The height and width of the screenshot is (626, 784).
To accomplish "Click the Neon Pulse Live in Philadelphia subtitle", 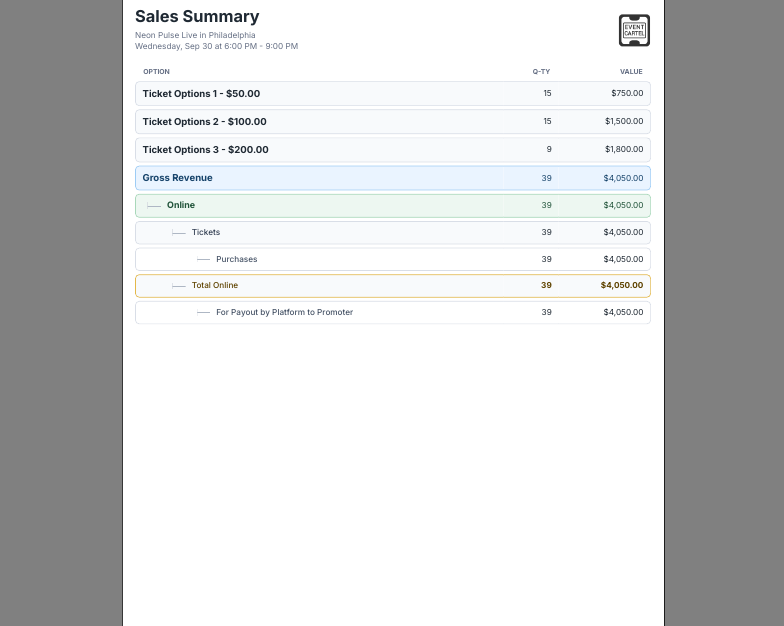I will click(195, 35).
